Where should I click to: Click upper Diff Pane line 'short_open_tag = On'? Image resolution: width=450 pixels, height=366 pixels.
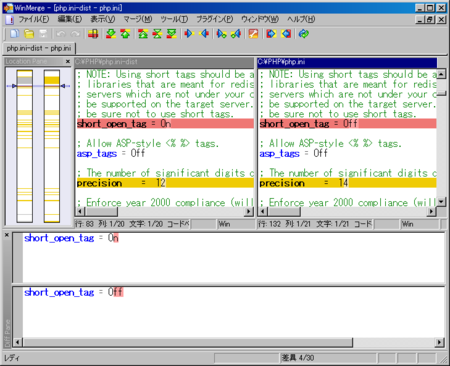71,238
